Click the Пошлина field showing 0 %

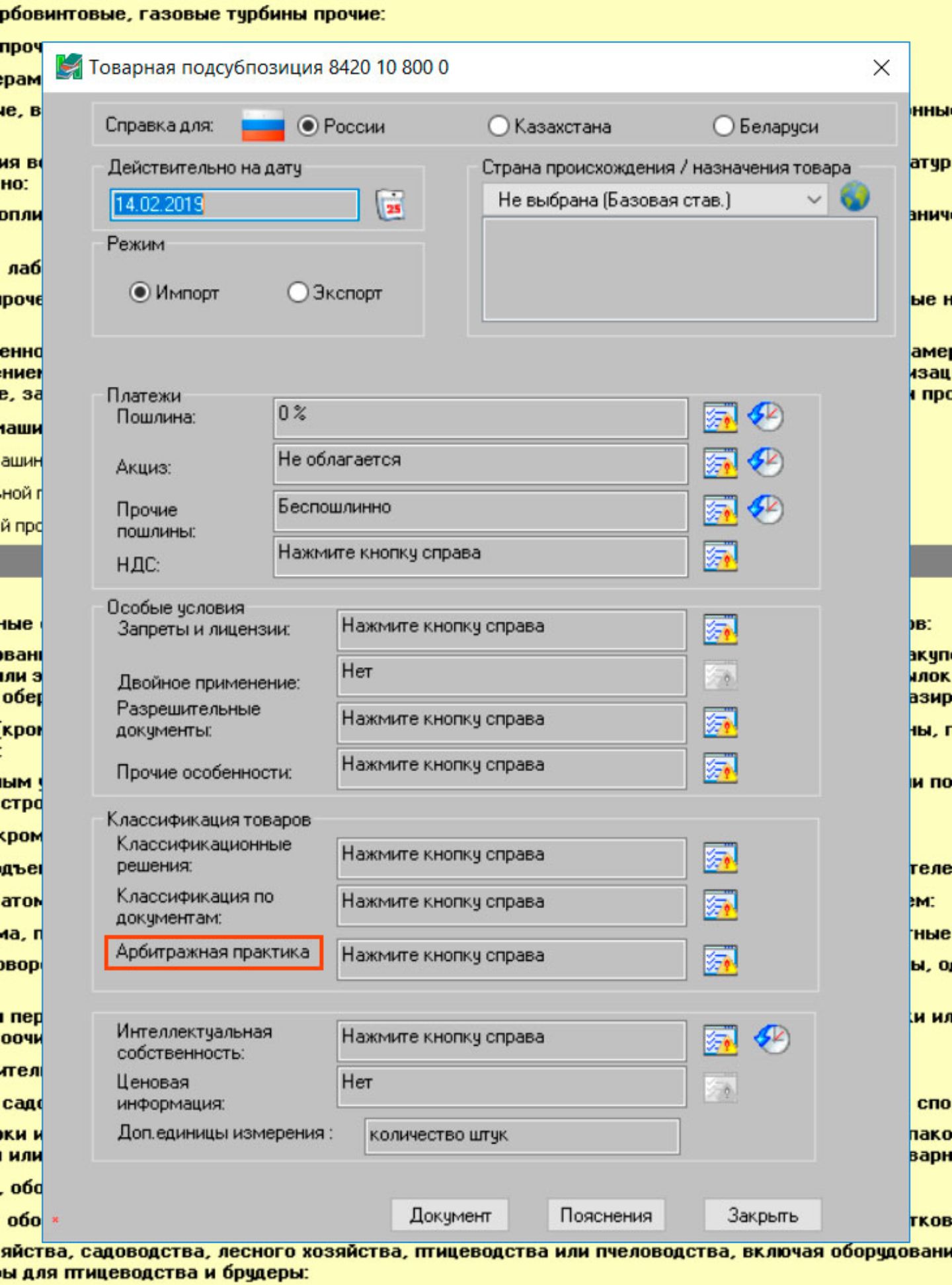coord(481,418)
